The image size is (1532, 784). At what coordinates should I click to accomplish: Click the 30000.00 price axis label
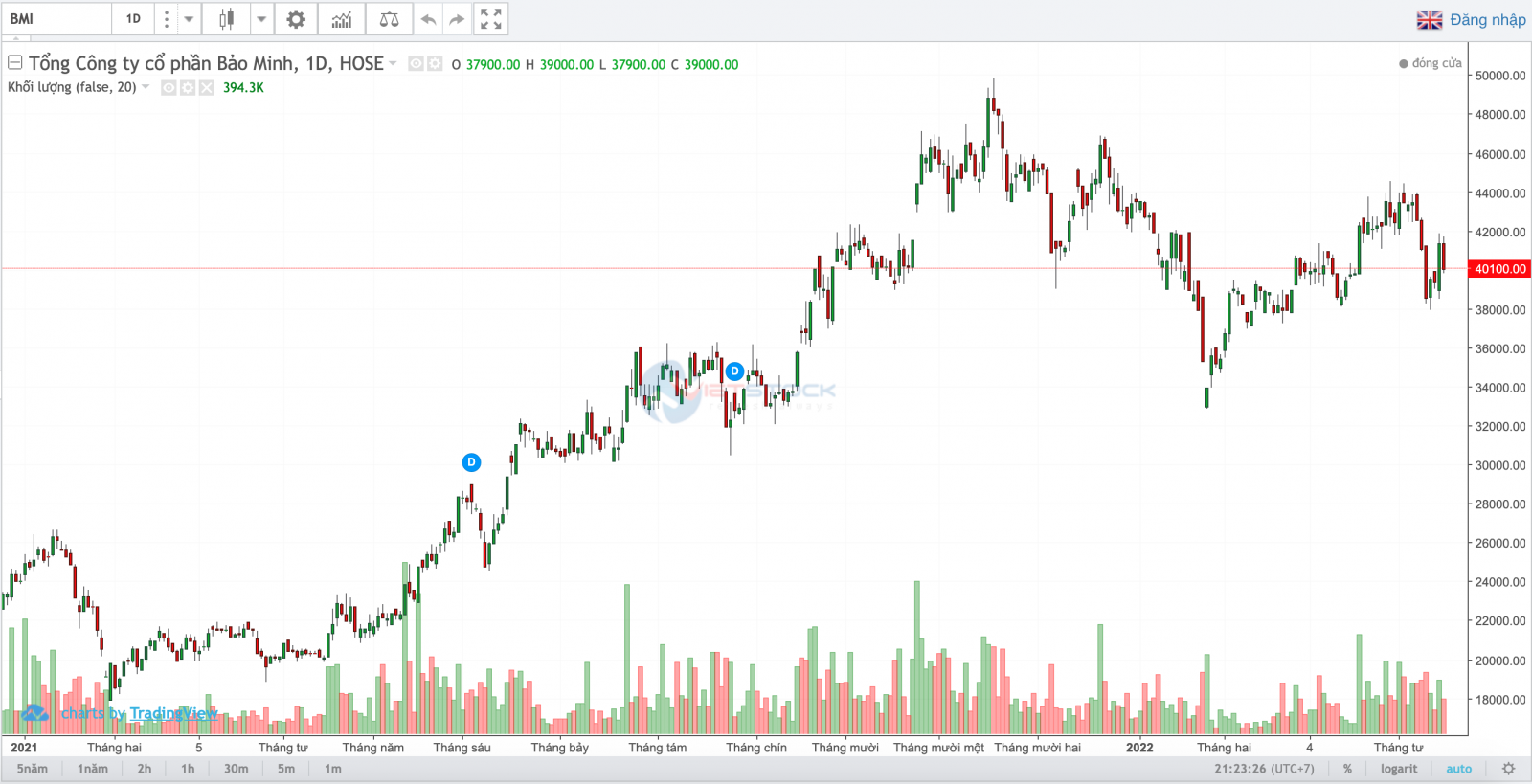(1500, 465)
